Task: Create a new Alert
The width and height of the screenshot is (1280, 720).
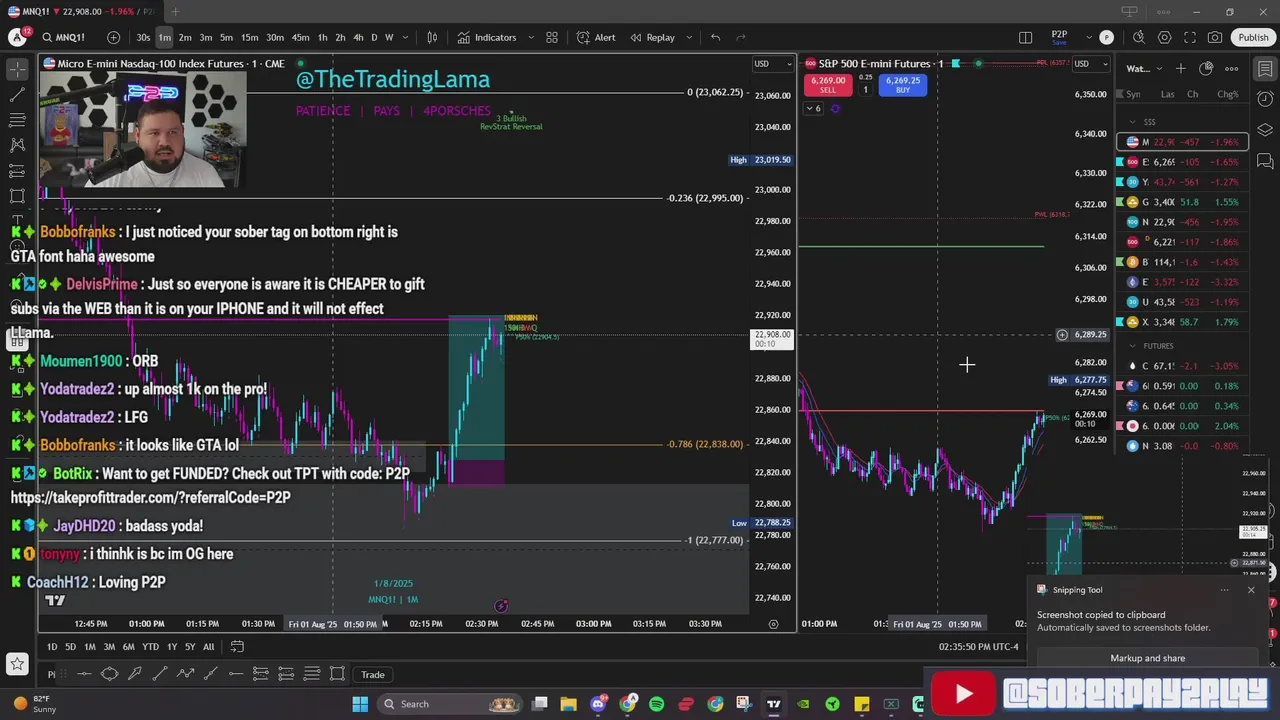Action: click(x=596, y=37)
